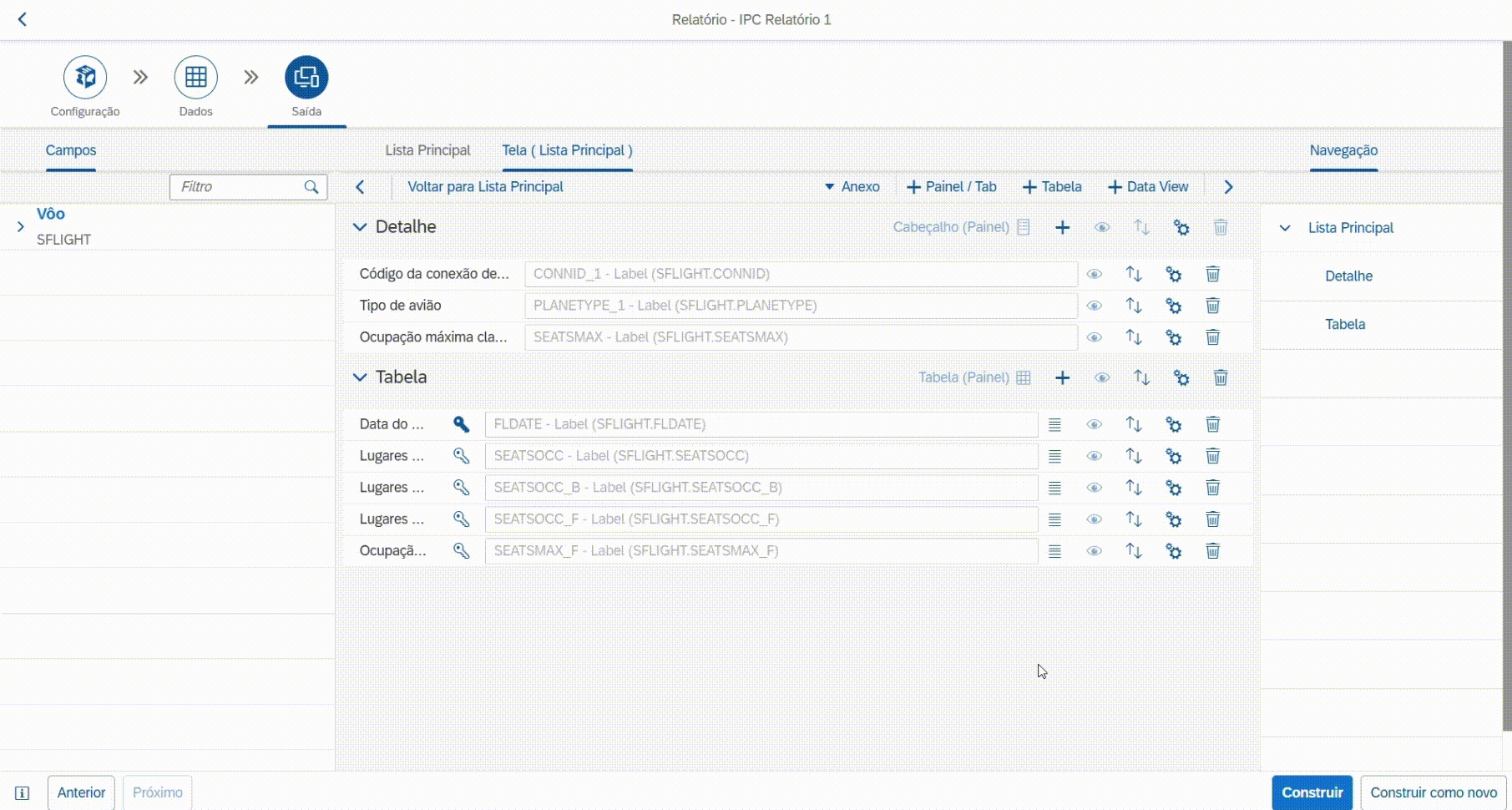Click Voltar para Lista Principal link
Image resolution: width=1512 pixels, height=810 pixels.
[x=485, y=187]
